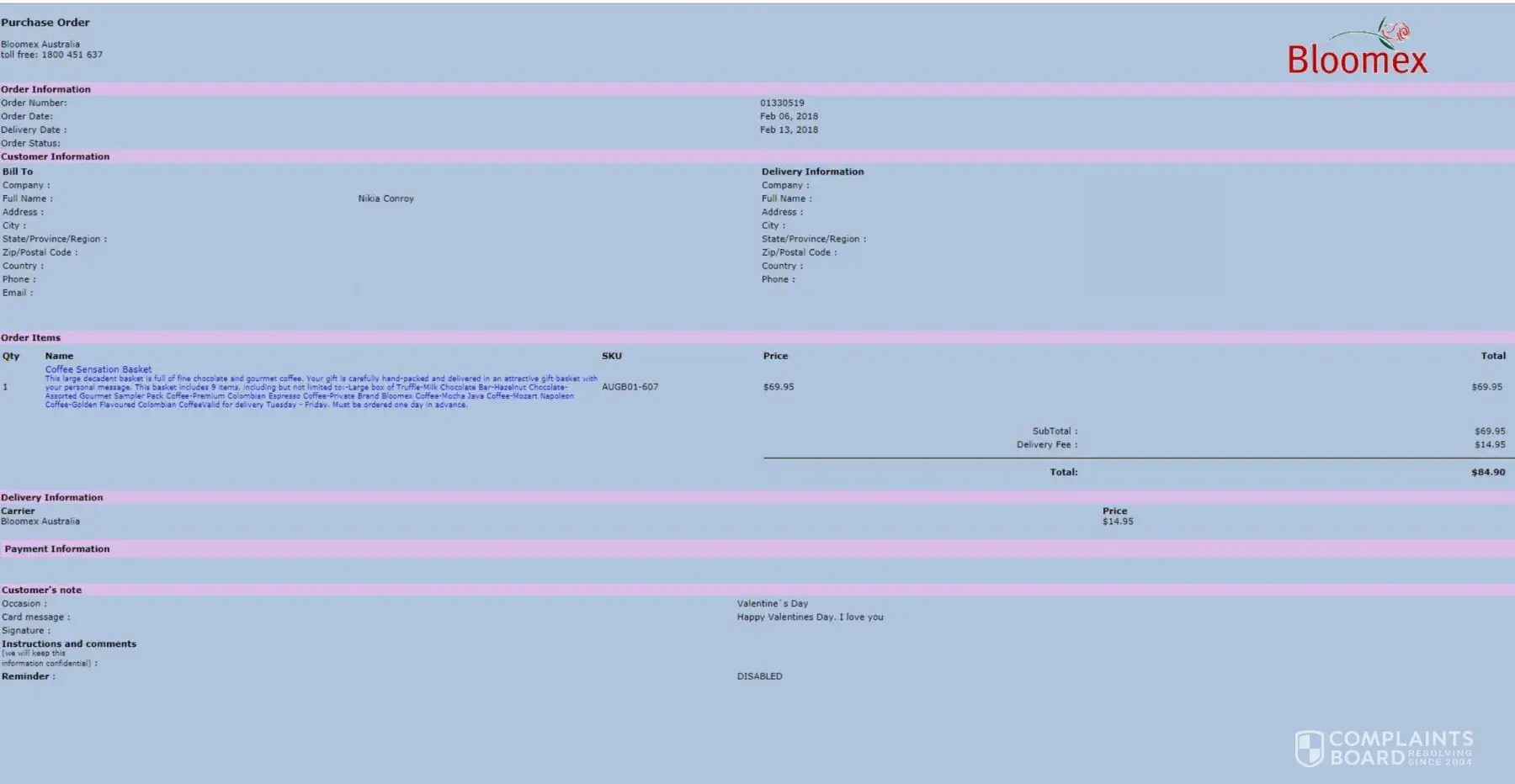Click the Order Status label
Viewport: 1515px width, 784px height.
pyautogui.click(x=30, y=143)
